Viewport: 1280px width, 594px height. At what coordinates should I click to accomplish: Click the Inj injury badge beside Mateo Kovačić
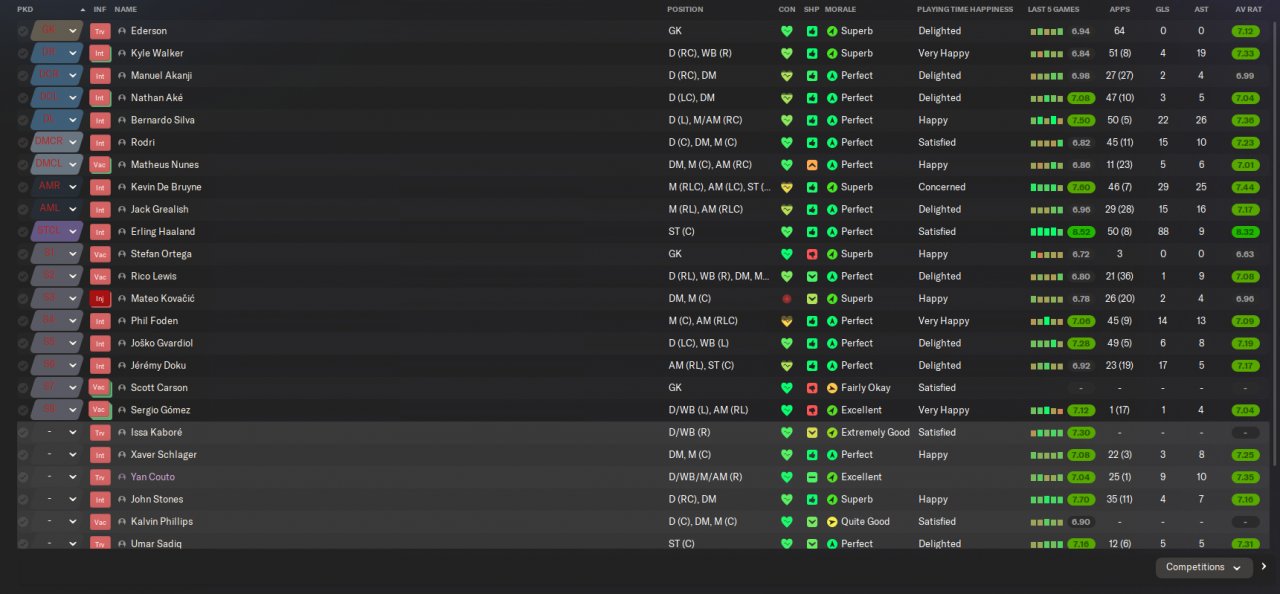click(x=100, y=299)
